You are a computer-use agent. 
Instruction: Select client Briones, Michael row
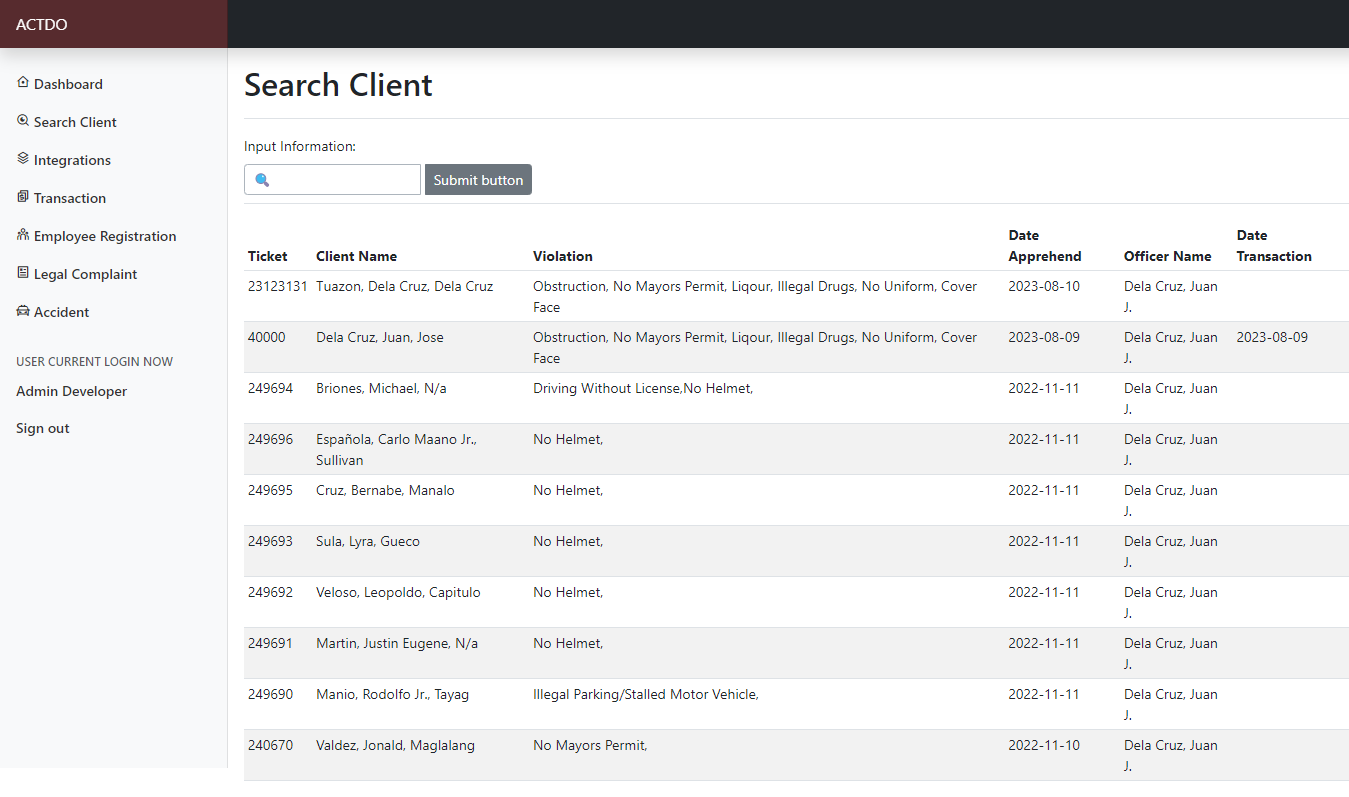381,388
